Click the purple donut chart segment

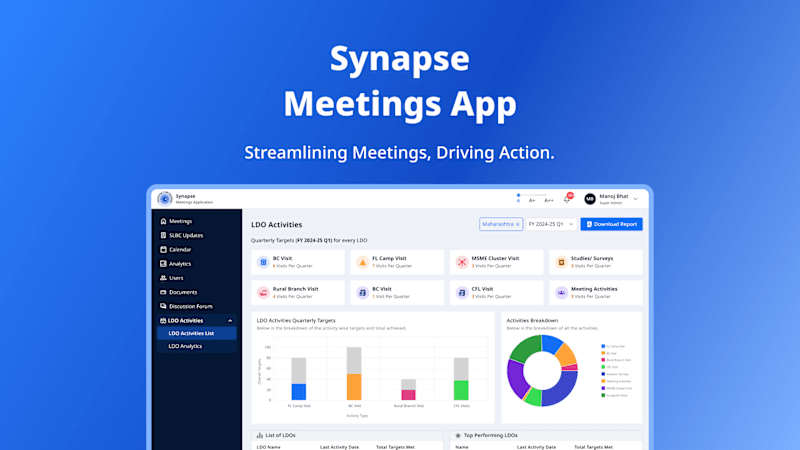tap(516, 379)
